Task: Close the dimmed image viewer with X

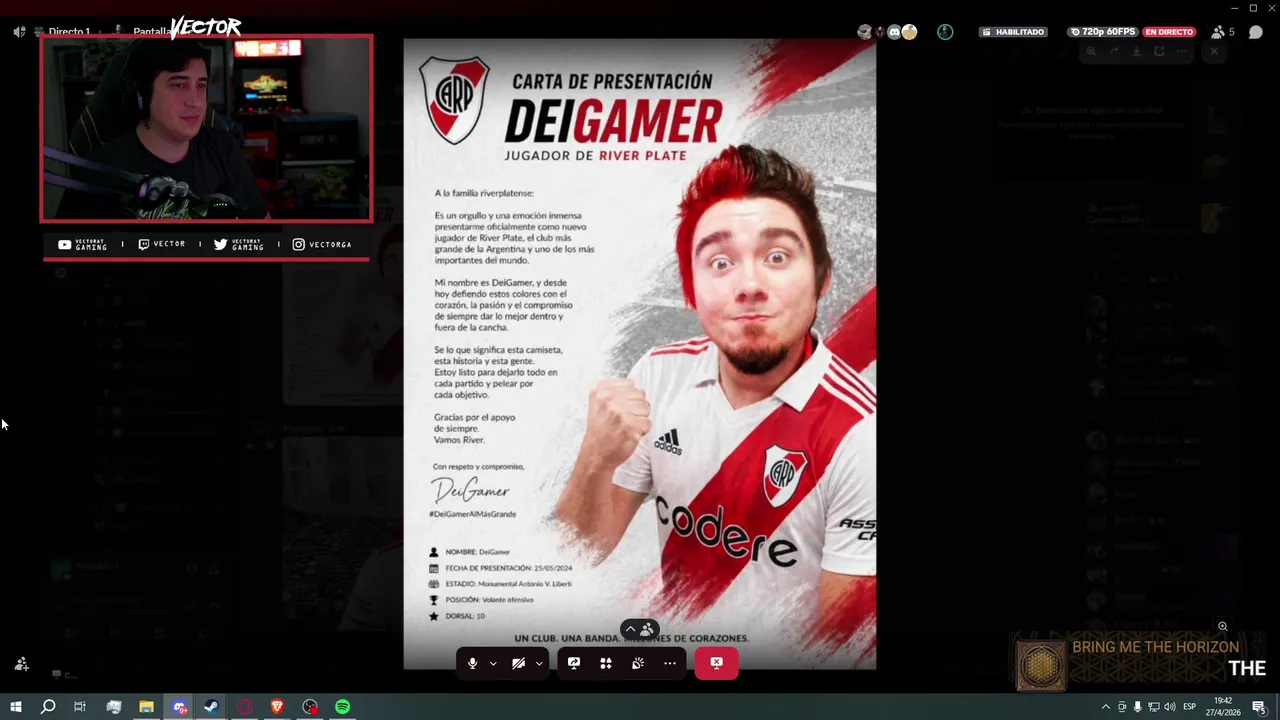Action: point(1214,51)
